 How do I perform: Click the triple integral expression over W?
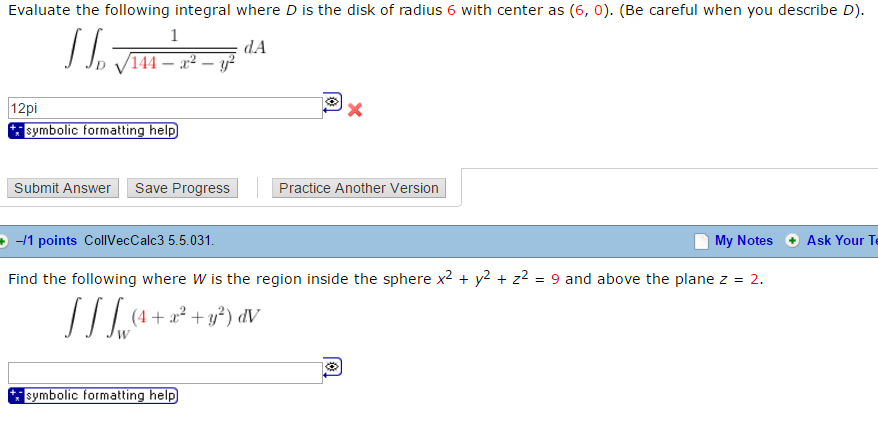click(x=160, y=320)
